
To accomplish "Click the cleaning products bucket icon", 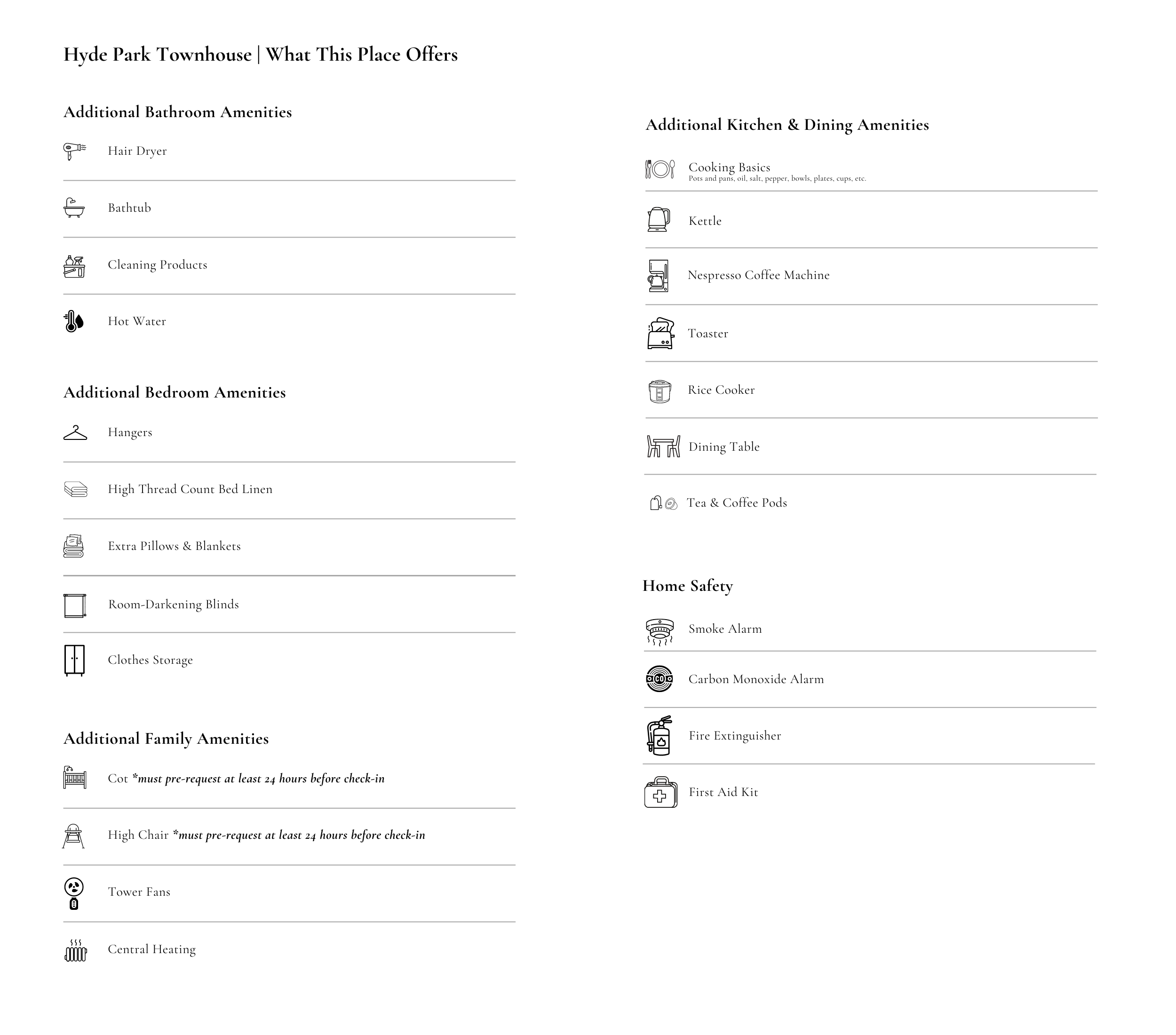I will [x=74, y=266].
